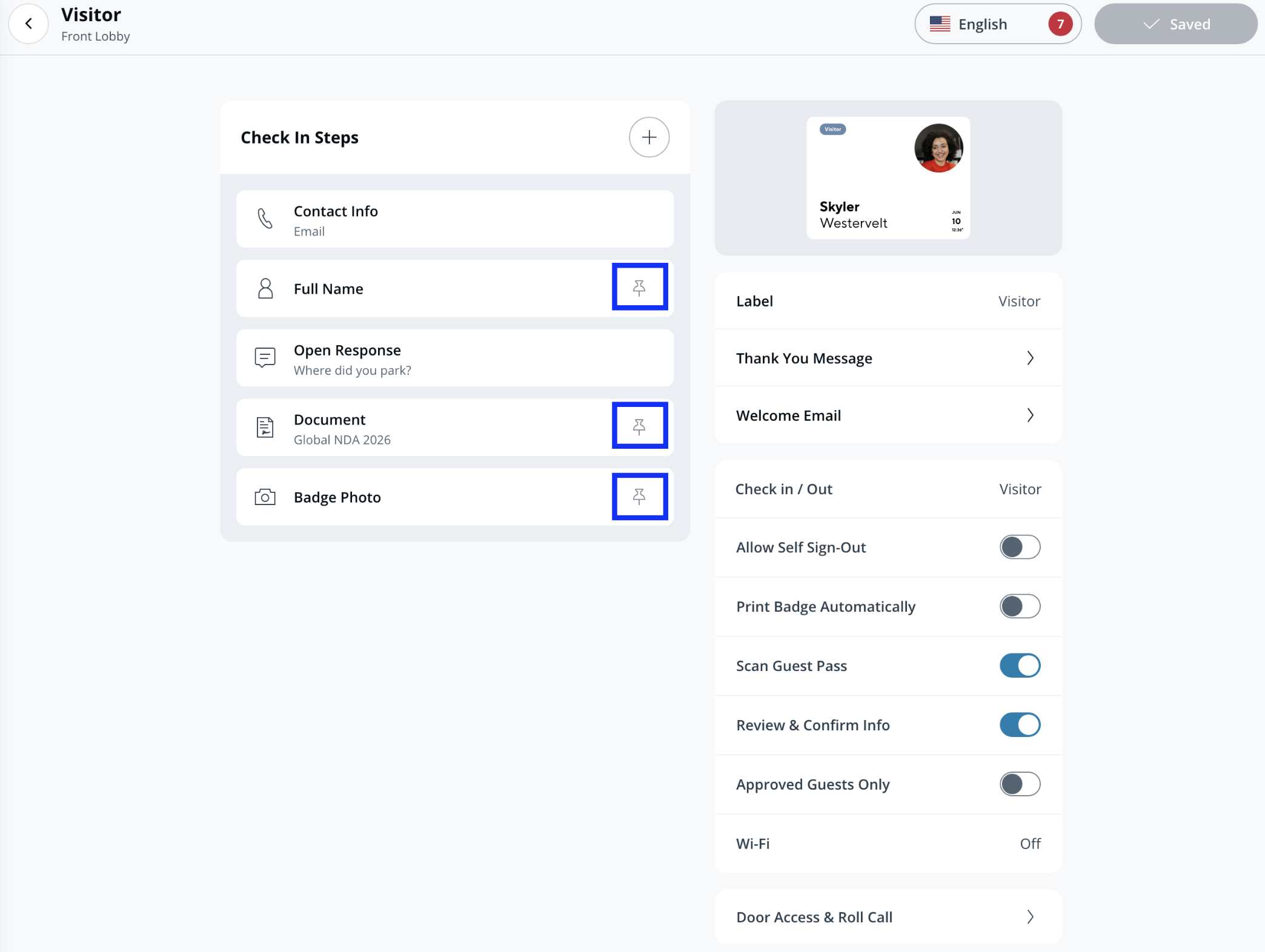Expand Thank You Message settings
Viewport: 1265px width, 952px height.
point(888,359)
